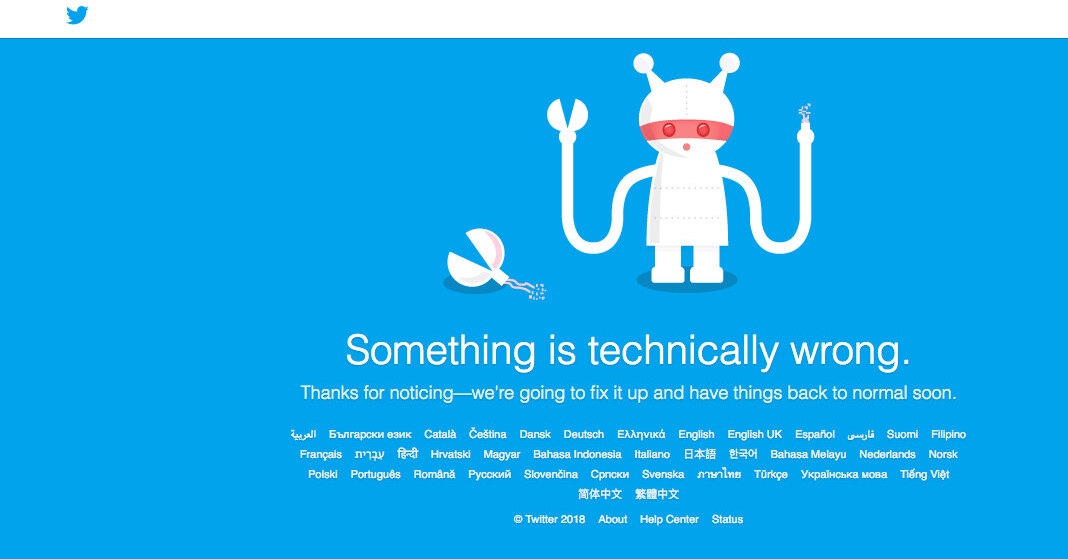Select Русский language link
The width and height of the screenshot is (1068, 559).
coord(489,475)
